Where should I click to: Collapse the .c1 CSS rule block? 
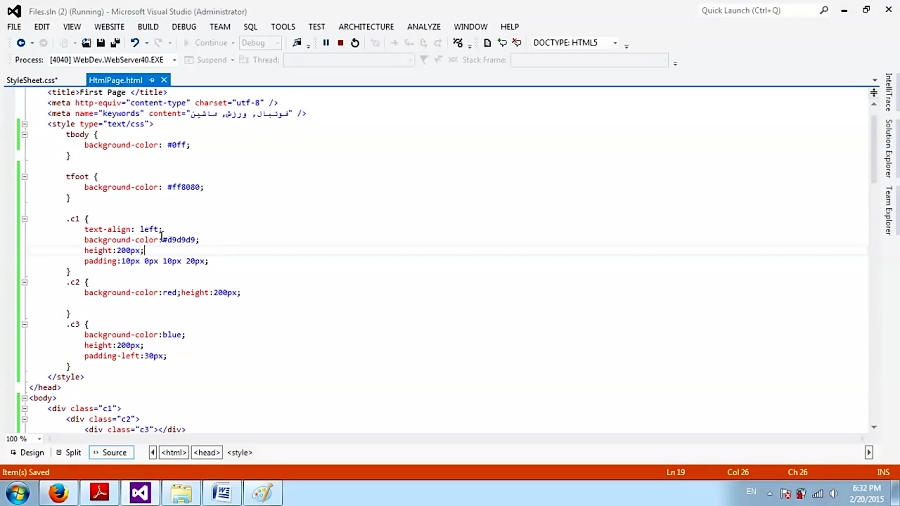coord(25,219)
